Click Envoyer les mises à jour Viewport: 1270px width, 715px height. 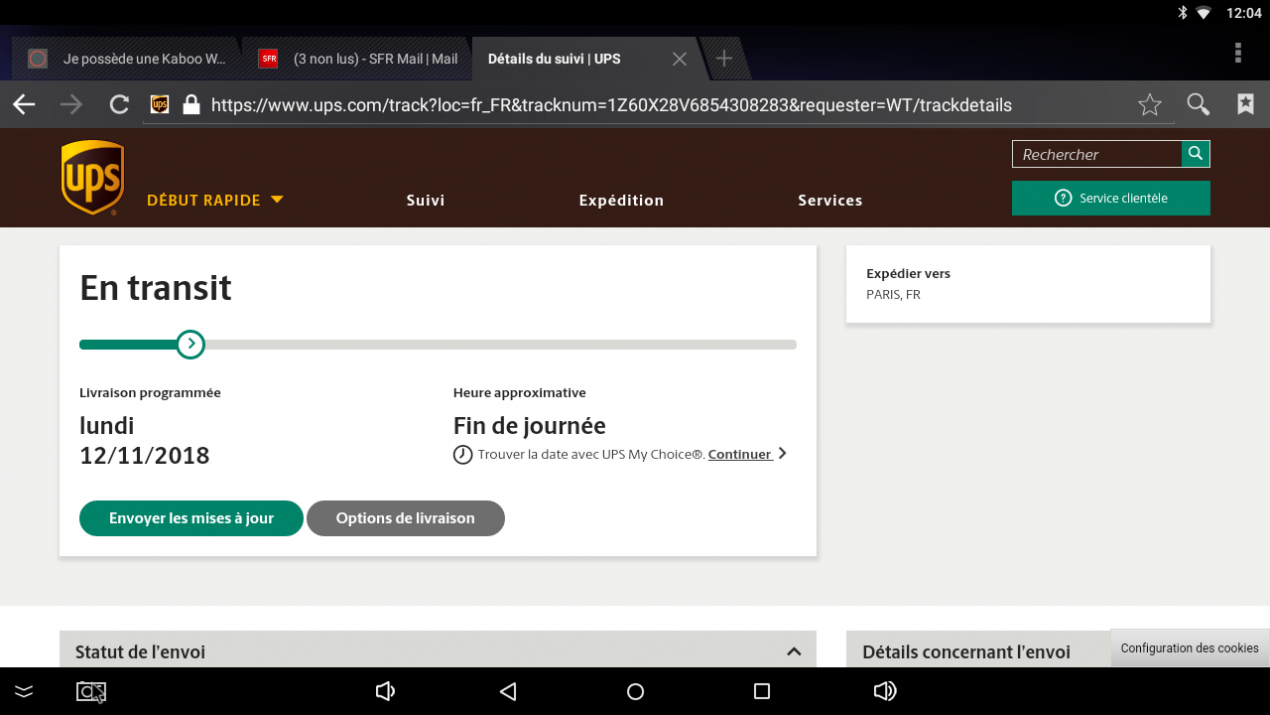click(191, 518)
